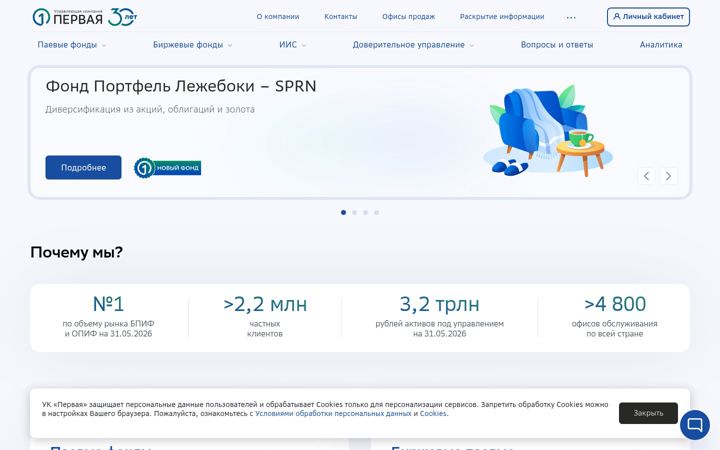Click the №1 statistic
Screen dimensions: 720x450
(x=108, y=304)
